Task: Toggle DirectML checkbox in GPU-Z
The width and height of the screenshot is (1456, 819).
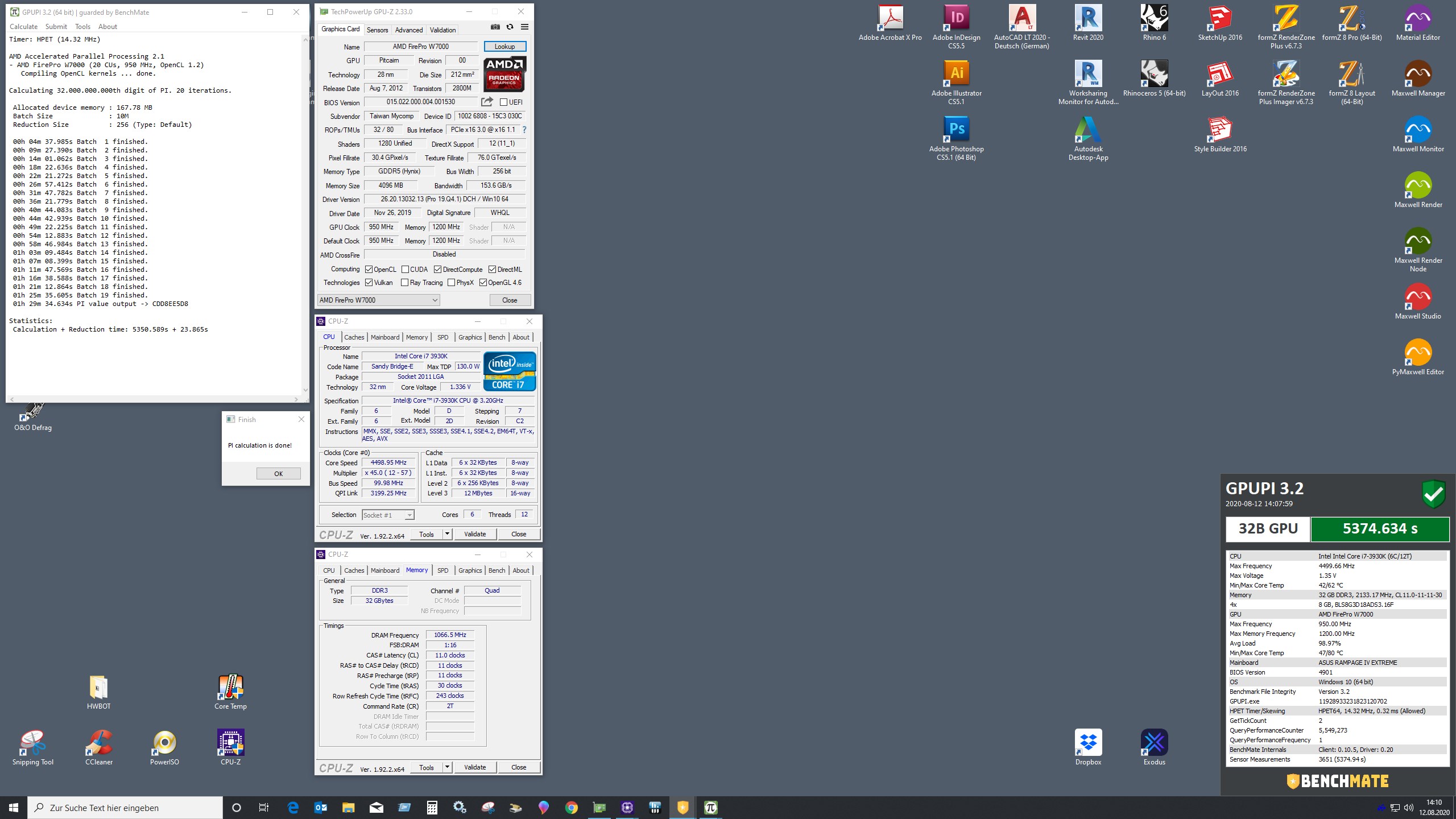Action: pyautogui.click(x=492, y=270)
